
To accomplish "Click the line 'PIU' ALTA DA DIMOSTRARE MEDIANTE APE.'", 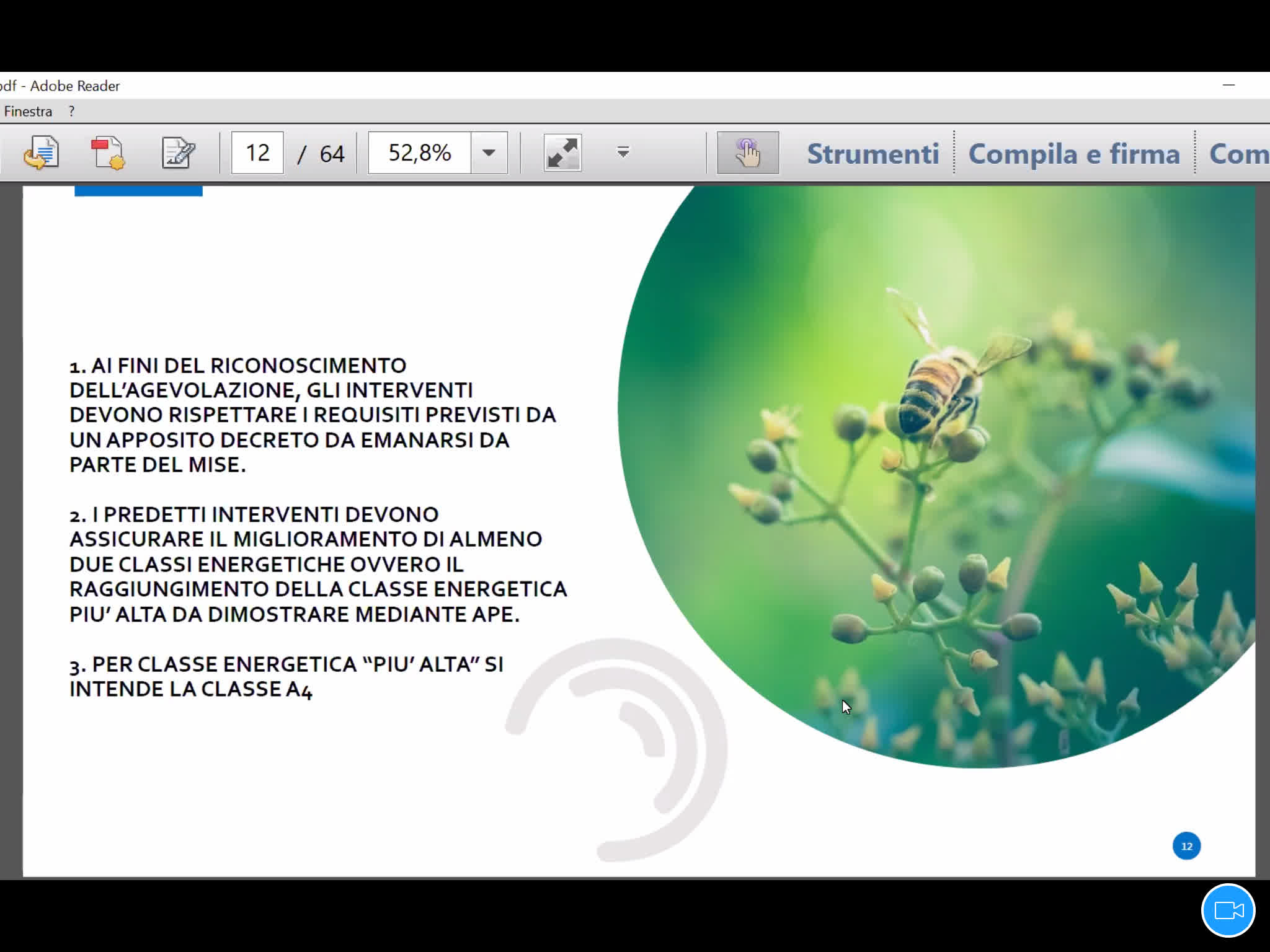I will [295, 614].
